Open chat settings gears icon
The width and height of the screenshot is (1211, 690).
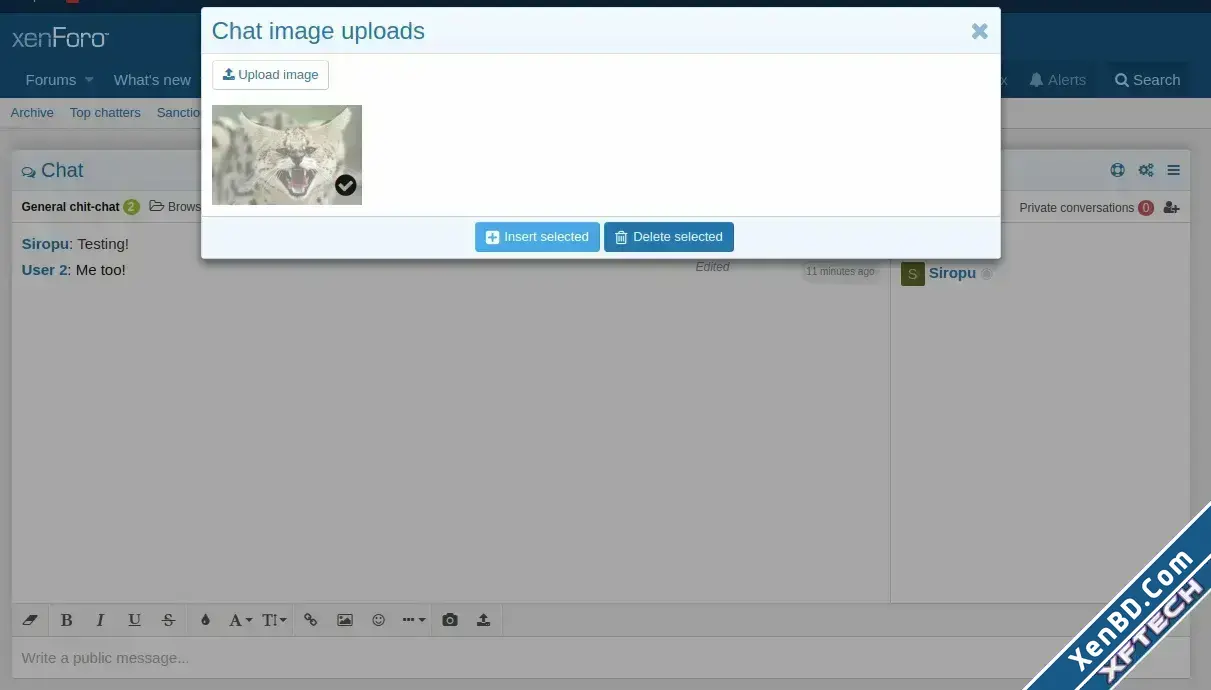(1146, 170)
